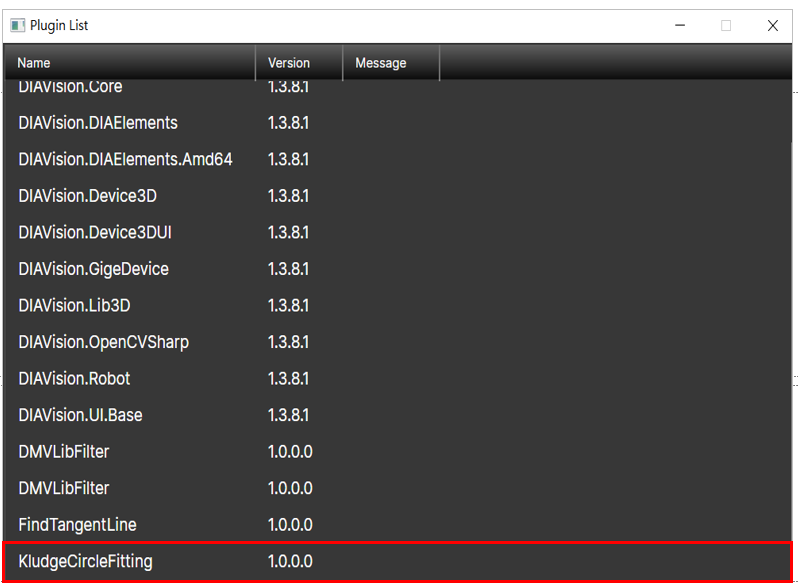
Task: Sort plugins by the Version column header
Action: tap(298, 63)
